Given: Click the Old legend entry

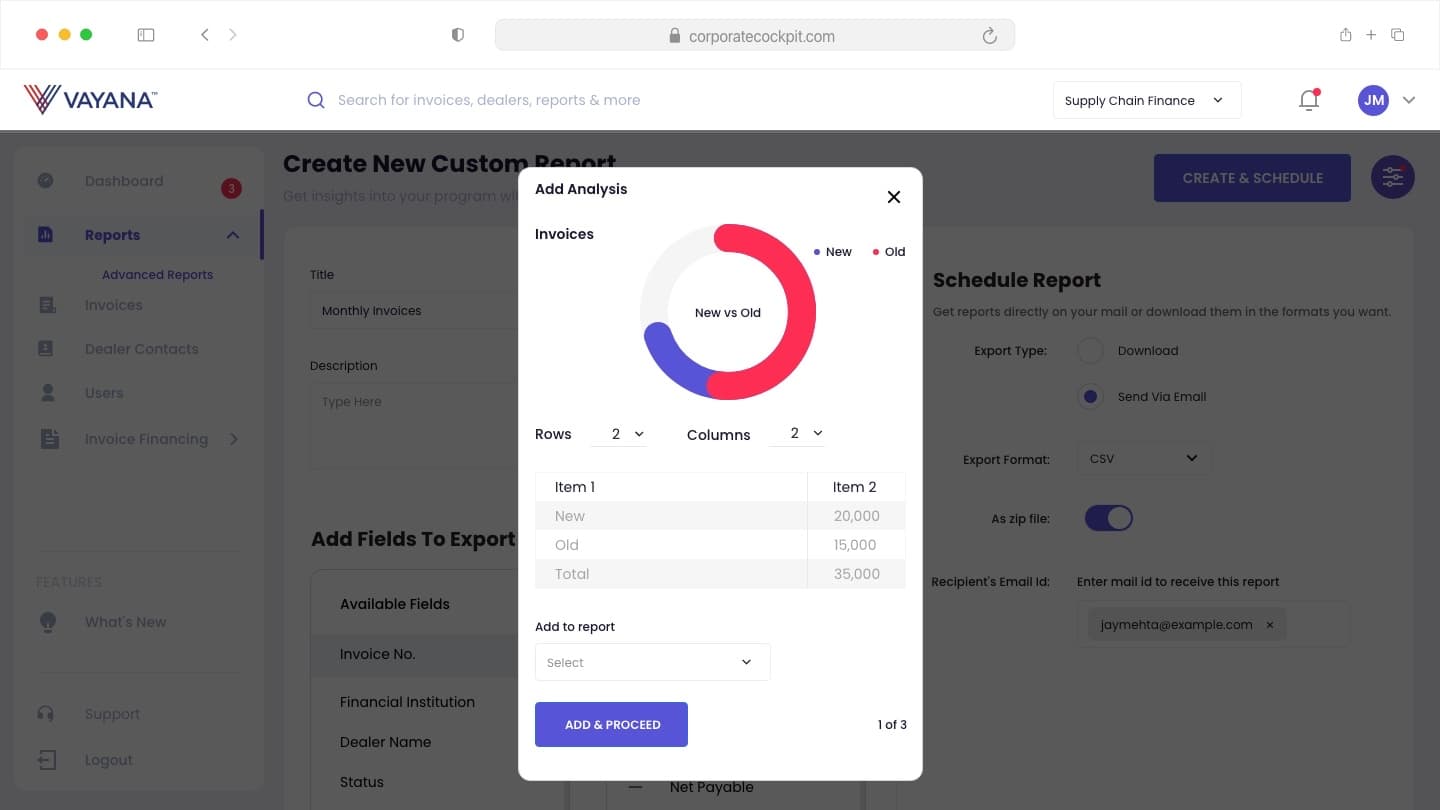Looking at the screenshot, I should pyautogui.click(x=889, y=252).
